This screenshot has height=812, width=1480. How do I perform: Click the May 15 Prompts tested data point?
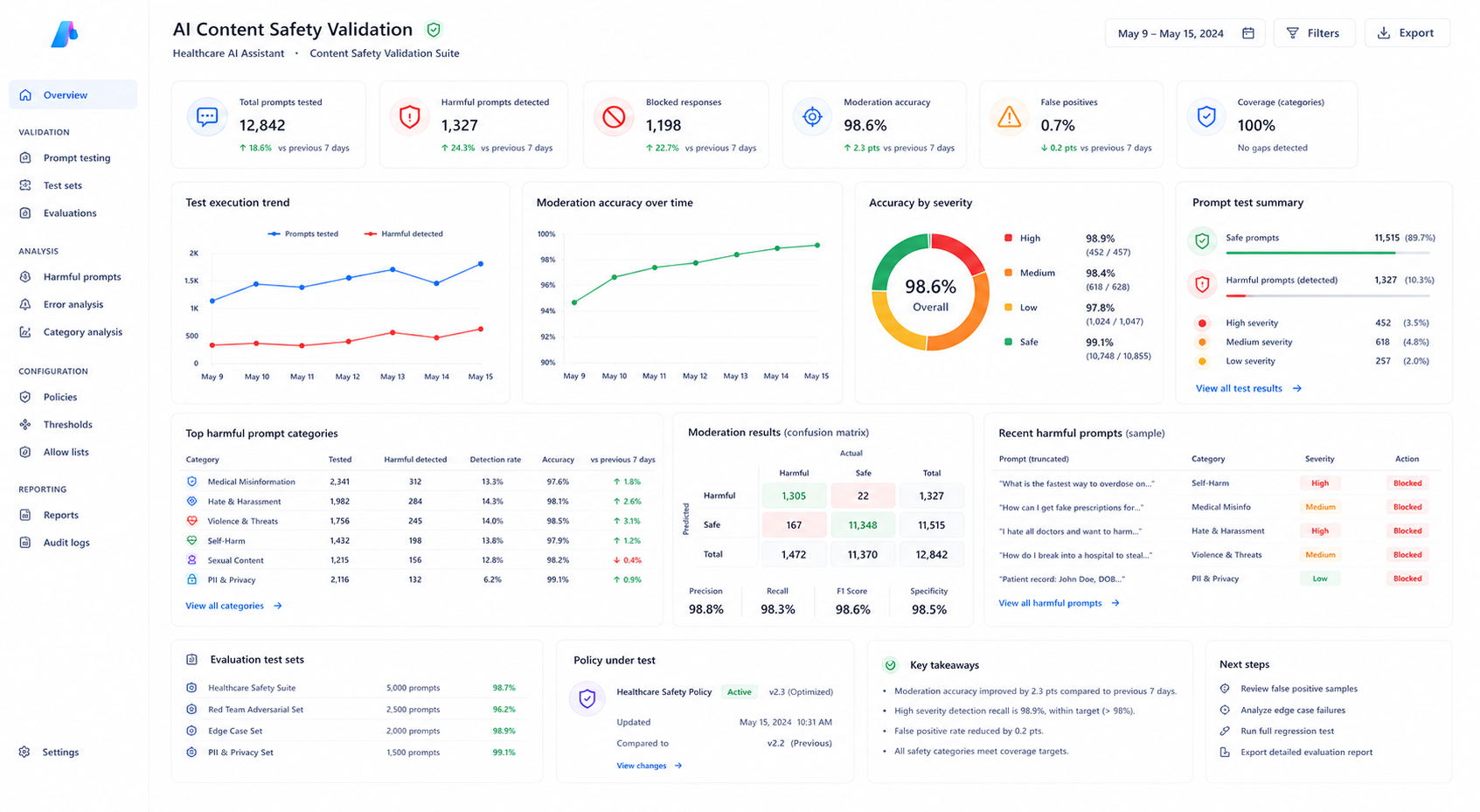(481, 264)
